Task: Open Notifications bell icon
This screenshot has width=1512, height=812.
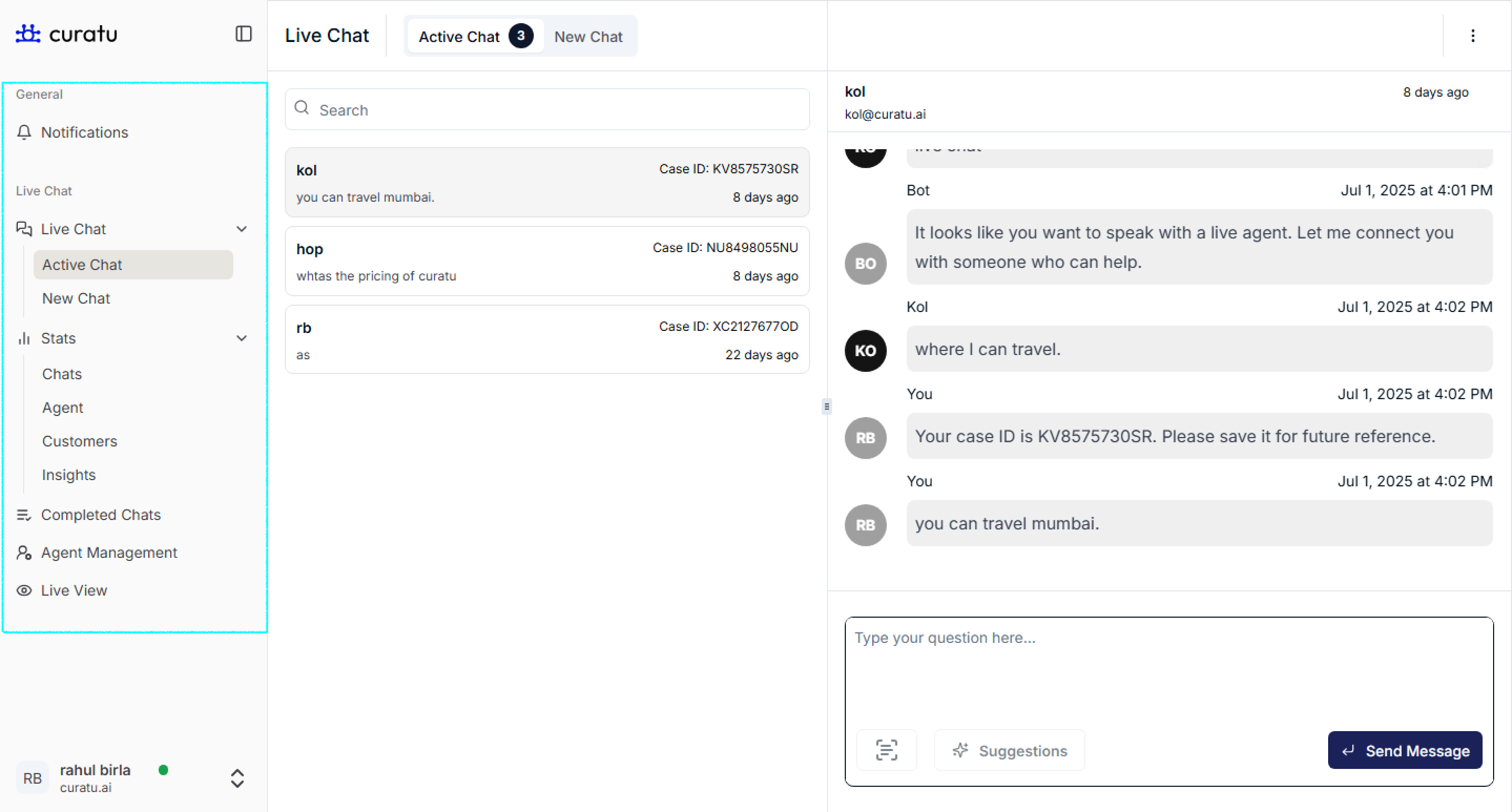Action: [24, 132]
